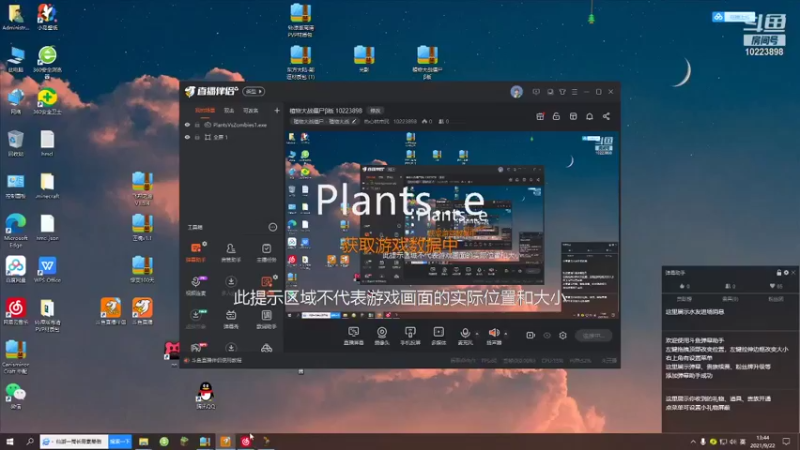
Task: Lock the fullscreen 1 source
Action: [x=197, y=137]
